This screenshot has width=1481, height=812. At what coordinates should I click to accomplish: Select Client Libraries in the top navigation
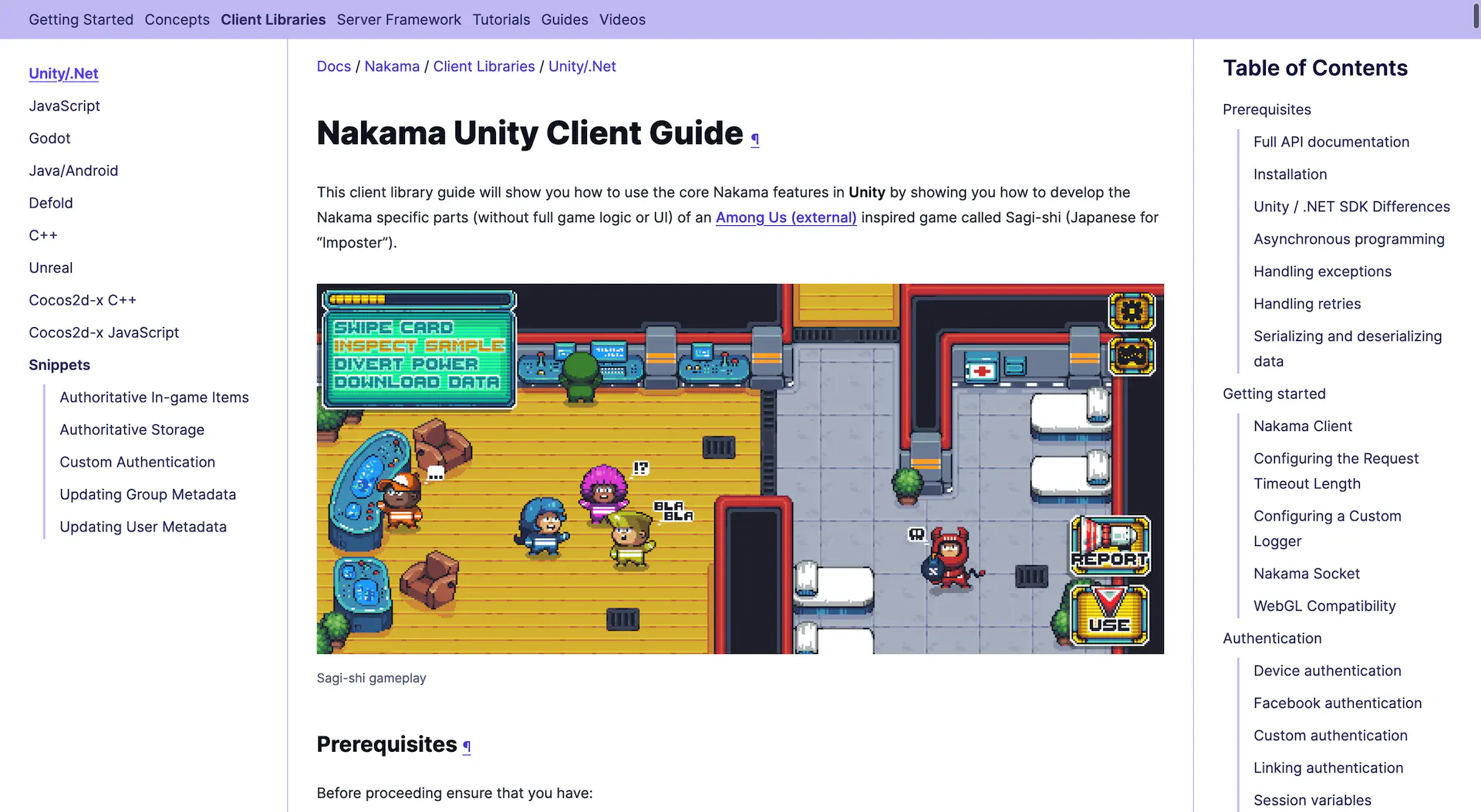click(273, 19)
